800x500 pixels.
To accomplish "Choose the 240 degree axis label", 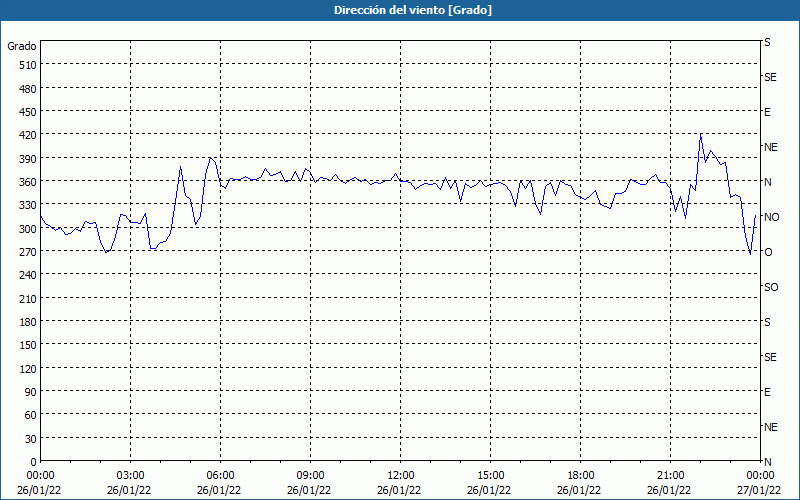I will pyautogui.click(x=28, y=275).
